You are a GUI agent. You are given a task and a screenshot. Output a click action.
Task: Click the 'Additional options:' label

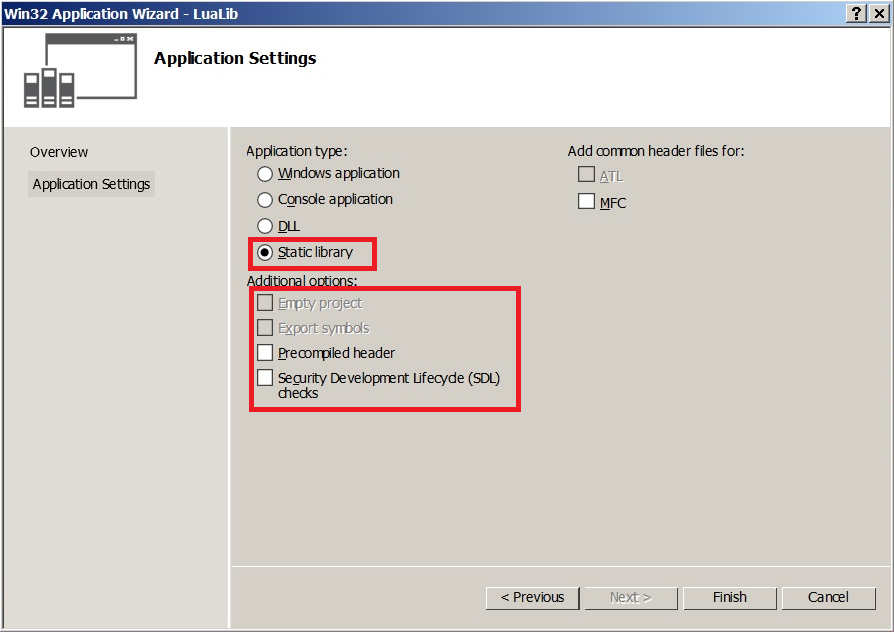[302, 281]
